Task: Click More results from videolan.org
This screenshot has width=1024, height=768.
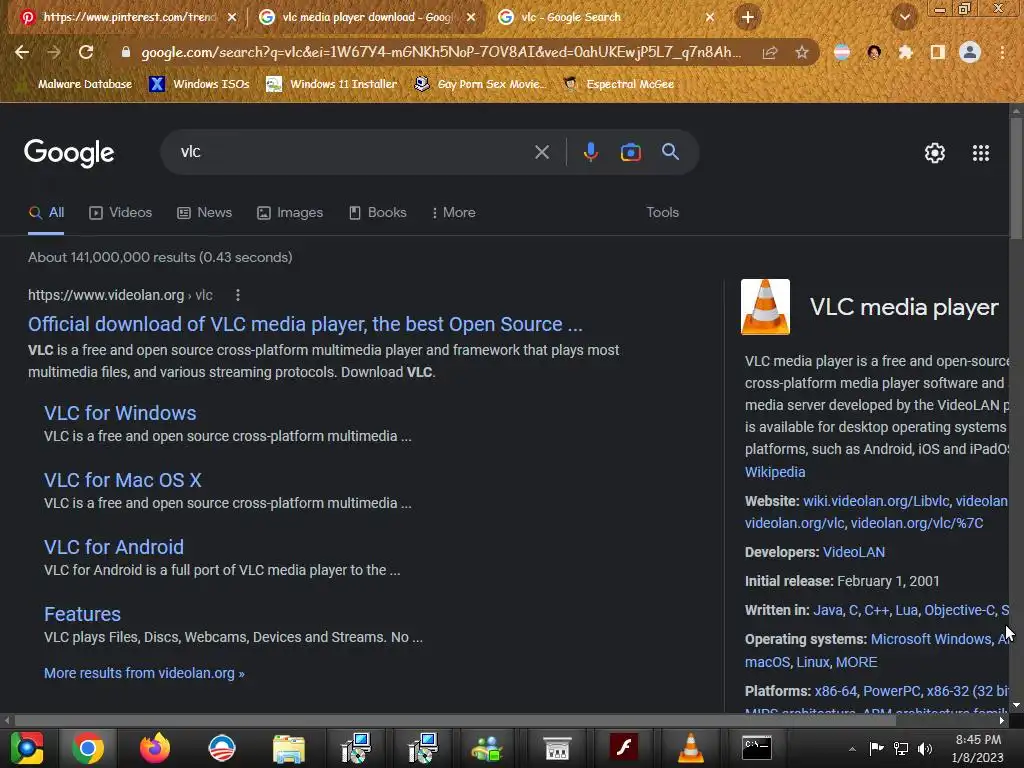Action: [144, 673]
